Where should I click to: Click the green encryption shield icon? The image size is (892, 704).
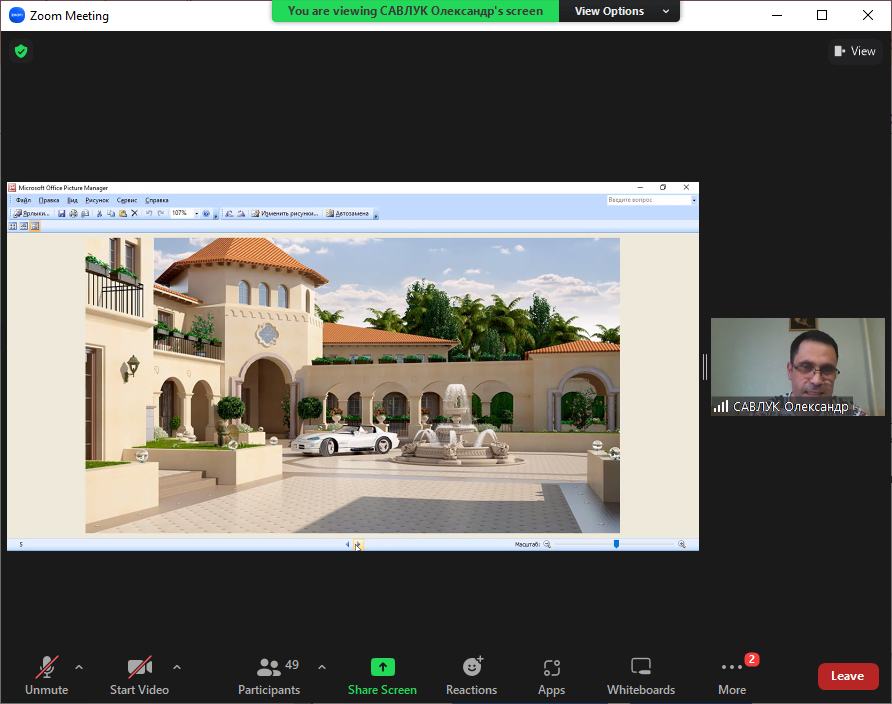click(x=21, y=51)
